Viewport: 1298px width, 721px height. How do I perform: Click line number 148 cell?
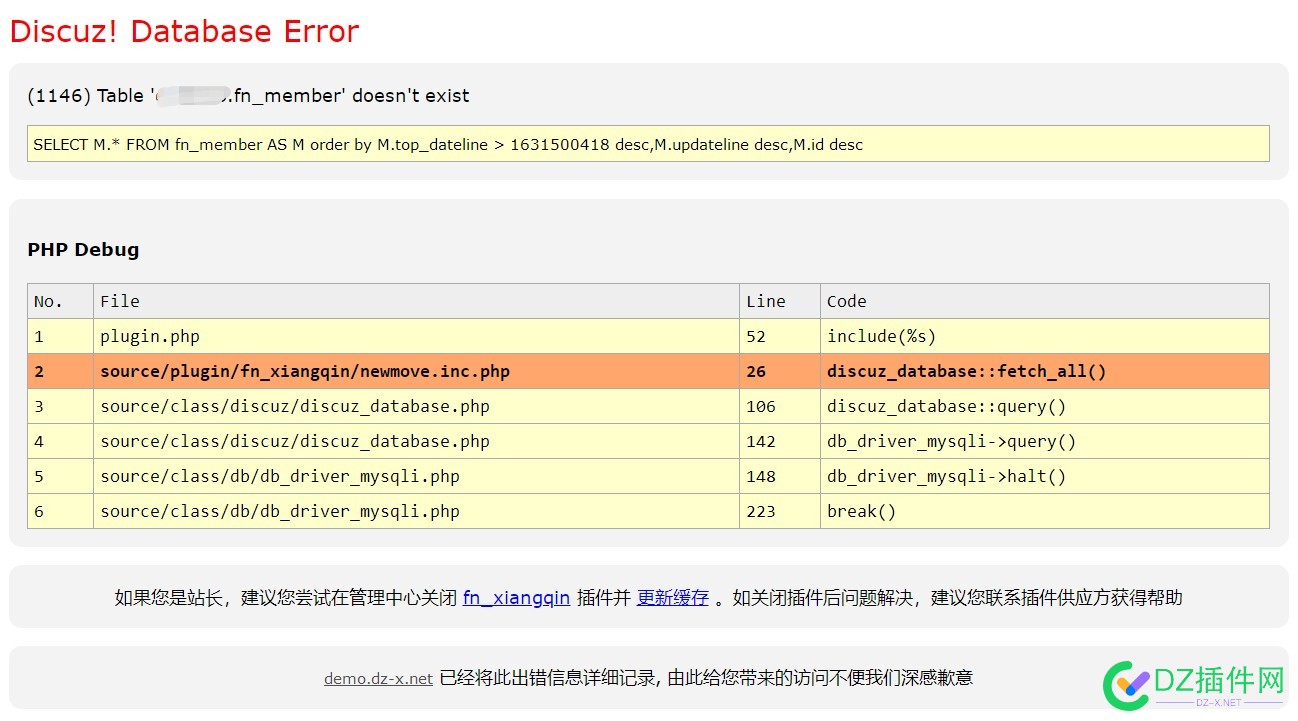[x=780, y=476]
